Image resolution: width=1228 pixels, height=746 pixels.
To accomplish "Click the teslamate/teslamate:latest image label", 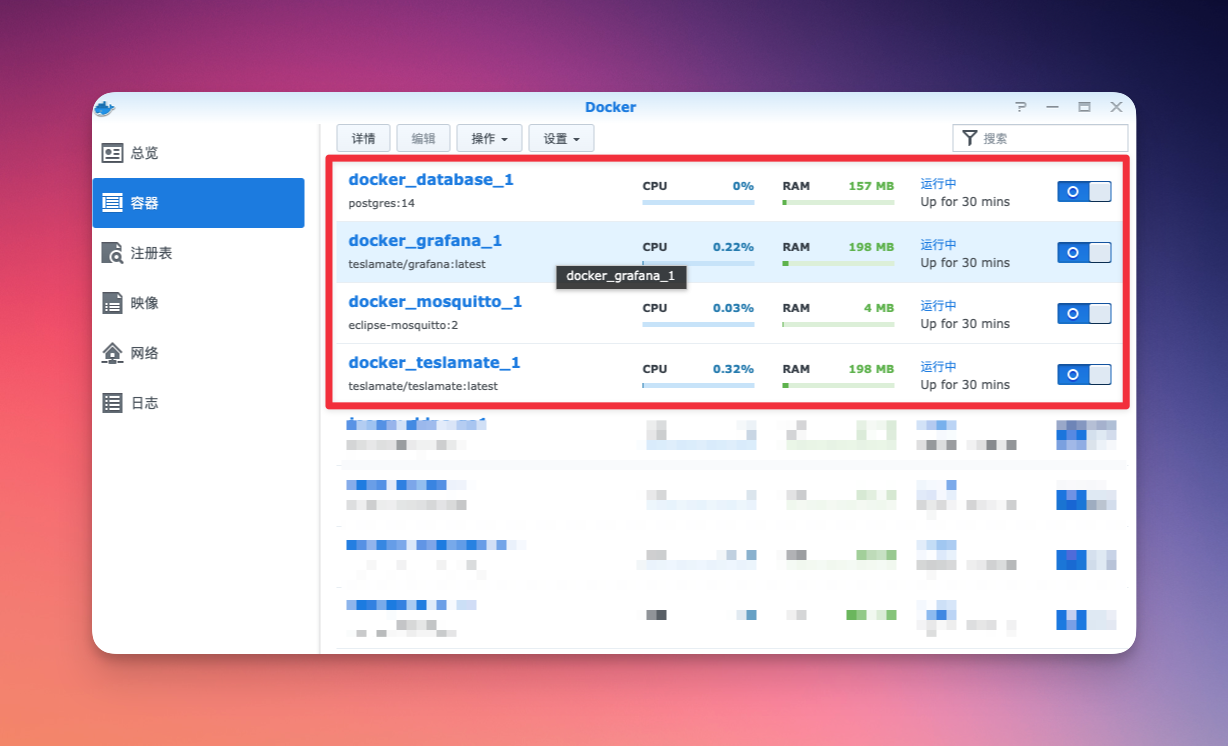I will (x=423, y=386).
